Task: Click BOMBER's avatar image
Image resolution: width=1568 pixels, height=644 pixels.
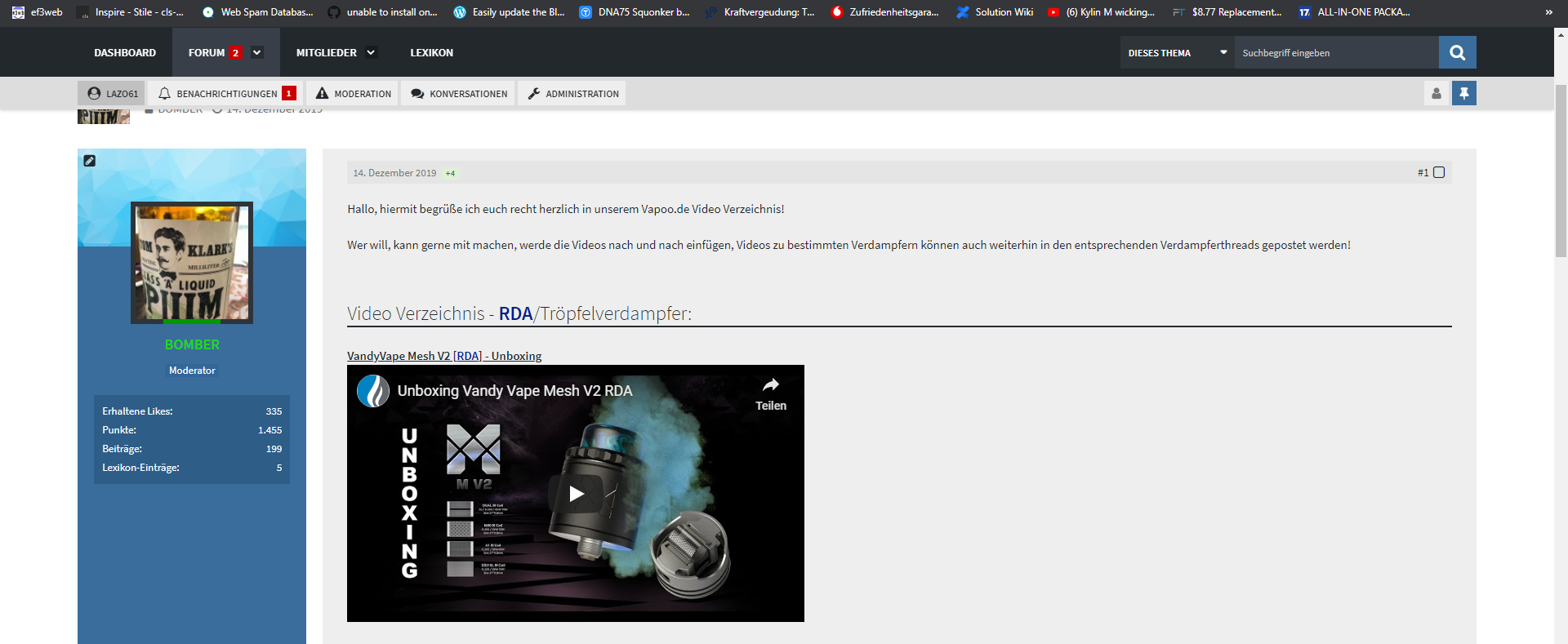Action: tap(192, 262)
